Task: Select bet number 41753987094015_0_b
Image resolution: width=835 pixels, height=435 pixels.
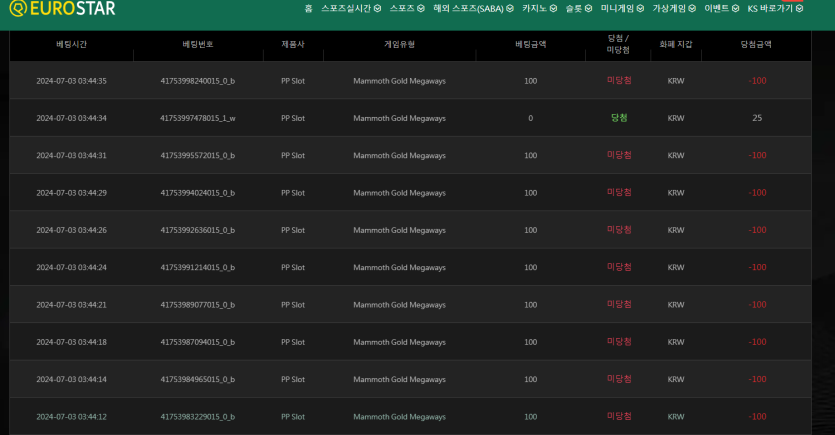Action: [x=198, y=342]
